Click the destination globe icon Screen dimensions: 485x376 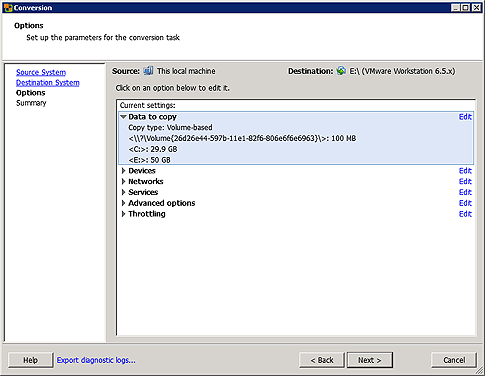click(x=341, y=71)
